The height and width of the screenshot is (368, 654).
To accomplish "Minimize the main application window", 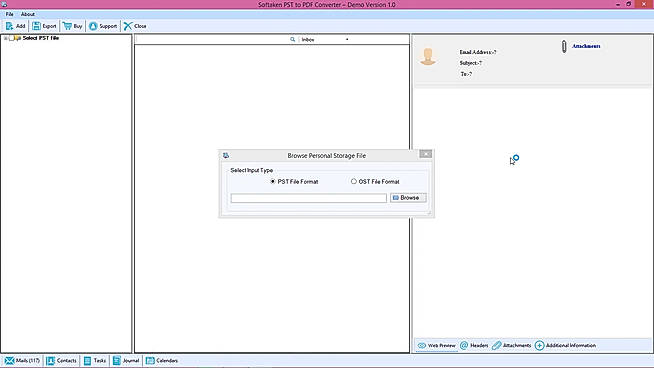I will 618,4.
